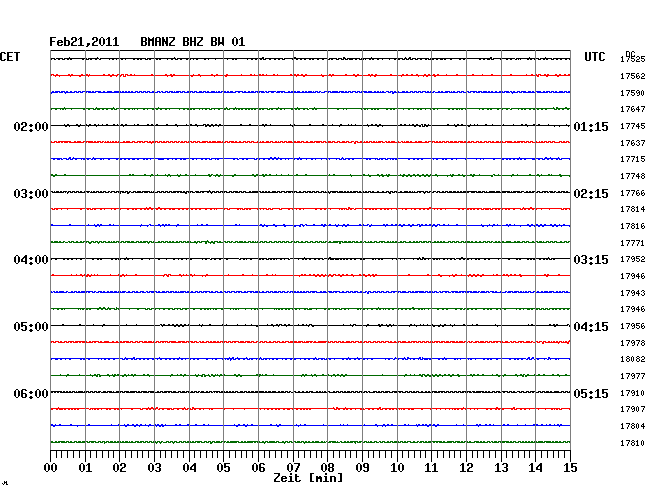Pick the DC value 17814
The height and width of the screenshot is (494, 650).
point(633,209)
